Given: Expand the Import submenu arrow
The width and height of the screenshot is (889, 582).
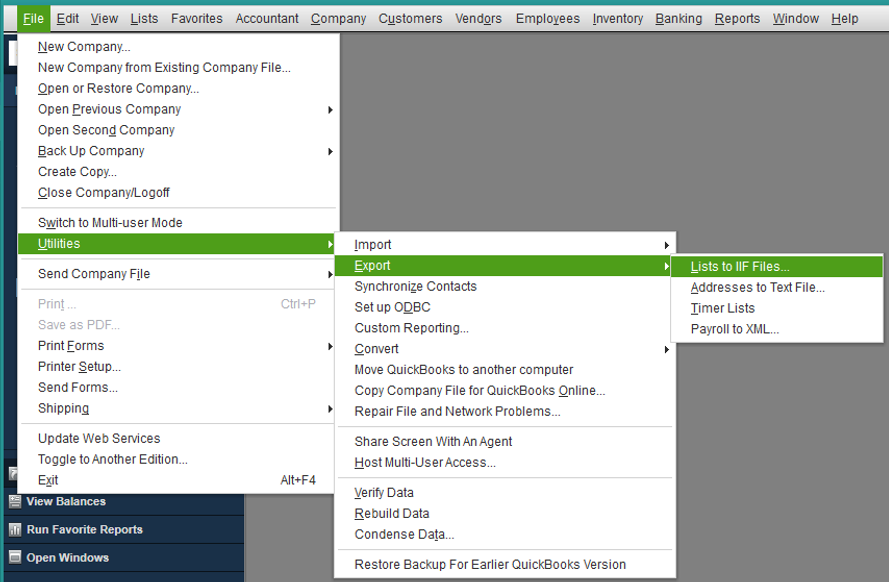Looking at the screenshot, I should (667, 245).
